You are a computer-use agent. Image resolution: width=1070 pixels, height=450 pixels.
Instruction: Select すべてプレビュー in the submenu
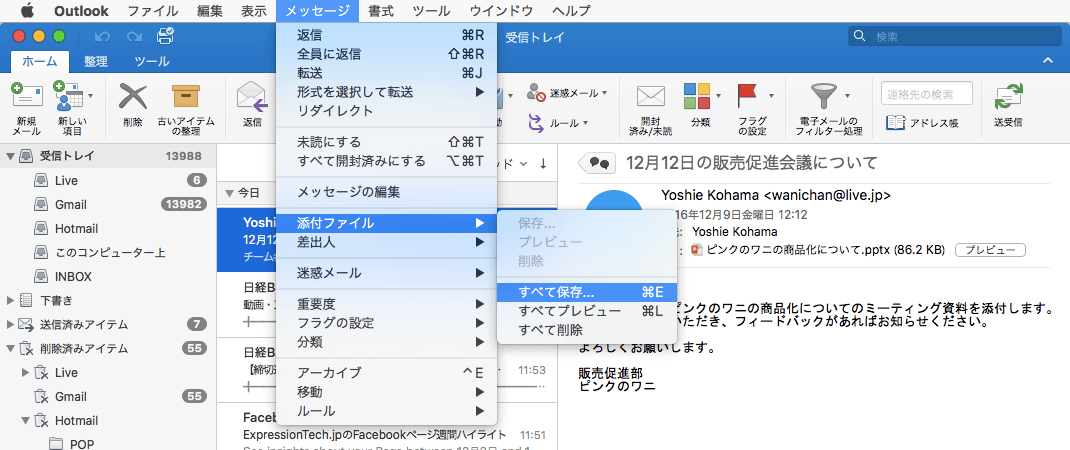pyautogui.click(x=587, y=311)
